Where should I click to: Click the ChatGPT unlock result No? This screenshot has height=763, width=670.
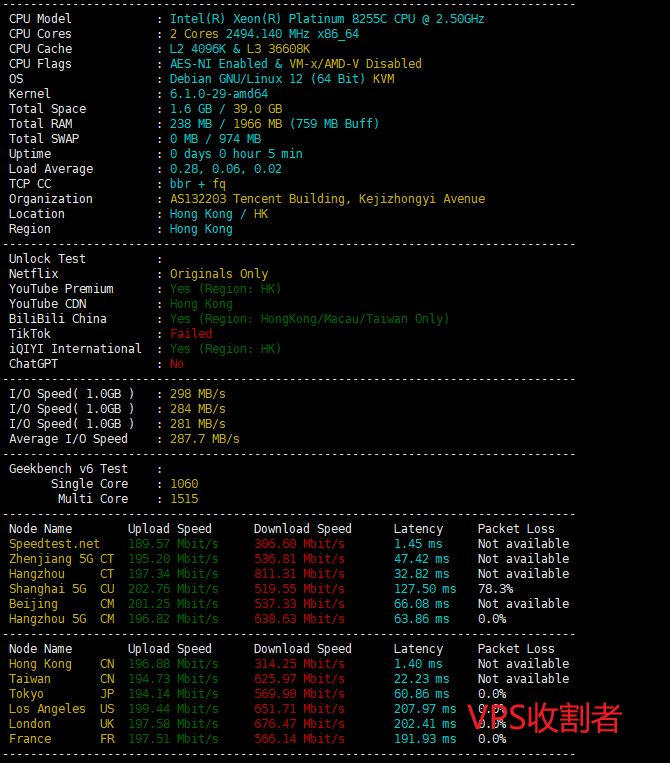click(177, 364)
